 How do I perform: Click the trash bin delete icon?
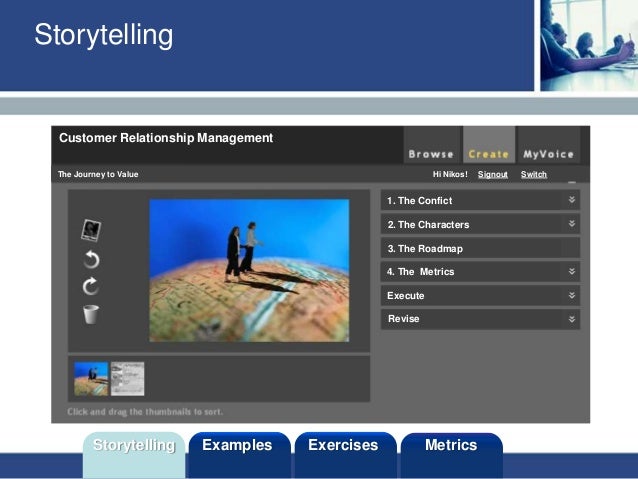pyautogui.click(x=90, y=314)
